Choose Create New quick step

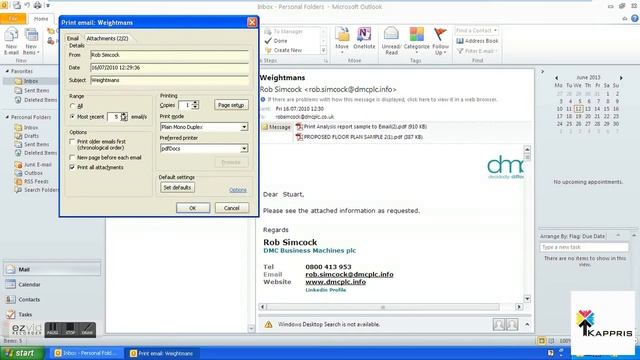(284, 50)
